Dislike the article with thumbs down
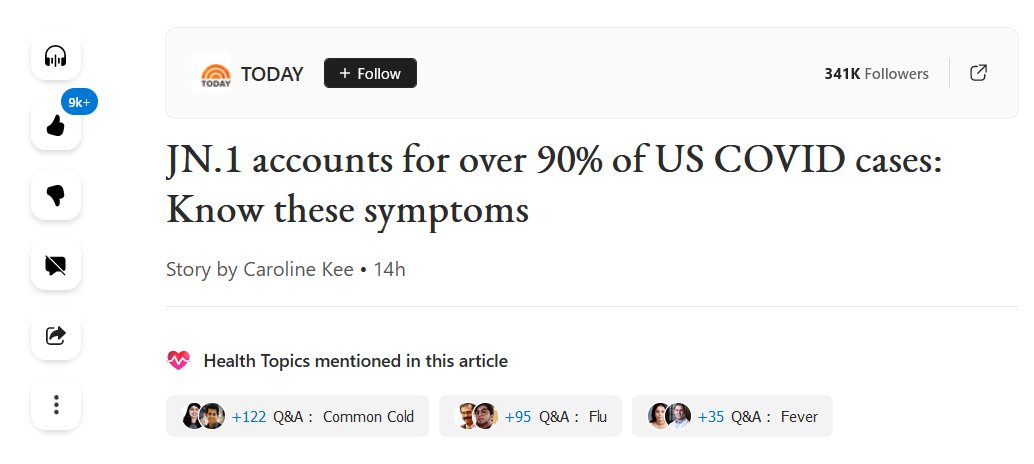The width and height of the screenshot is (1034, 464). click(x=56, y=196)
